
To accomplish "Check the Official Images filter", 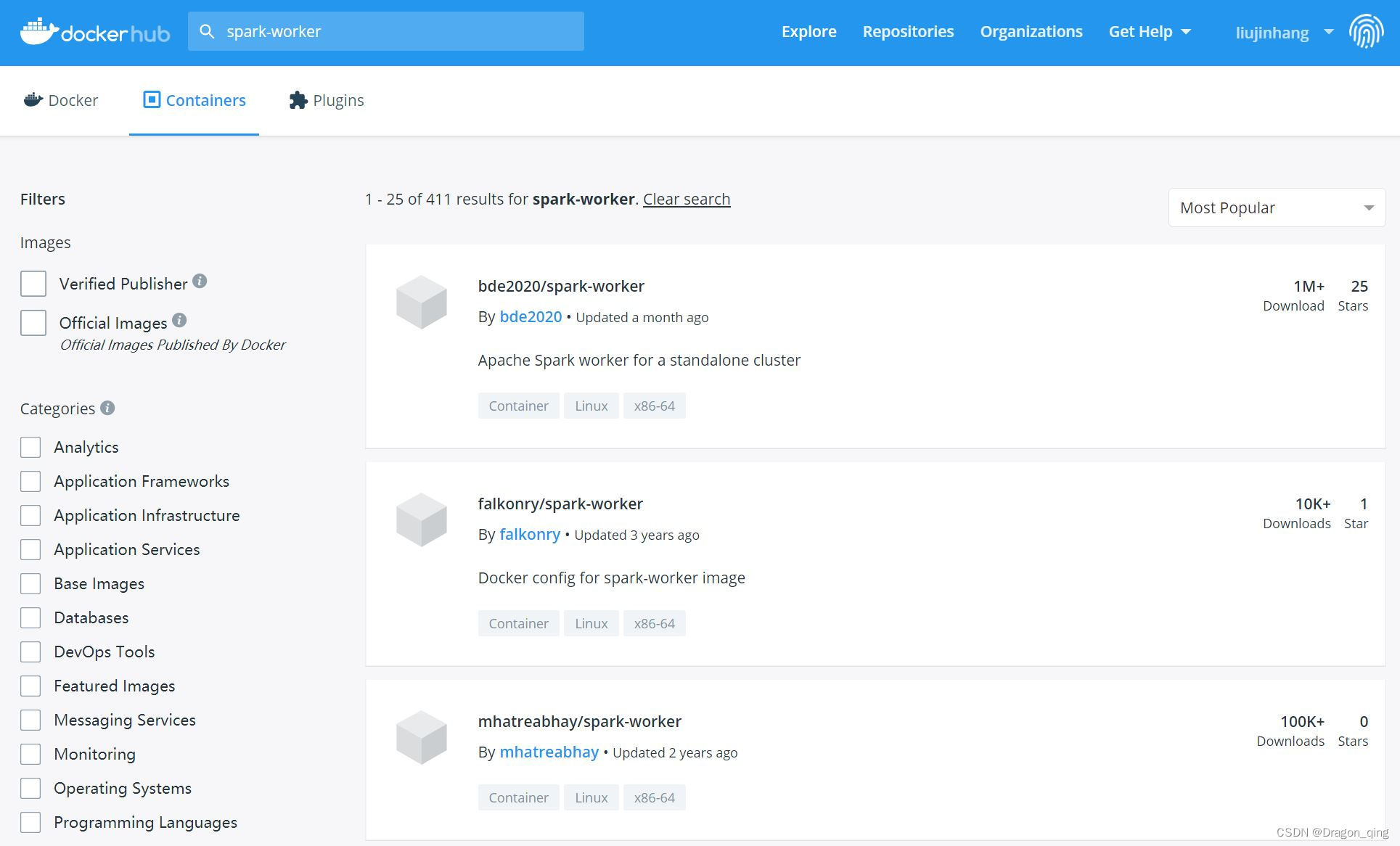I will [x=33, y=323].
